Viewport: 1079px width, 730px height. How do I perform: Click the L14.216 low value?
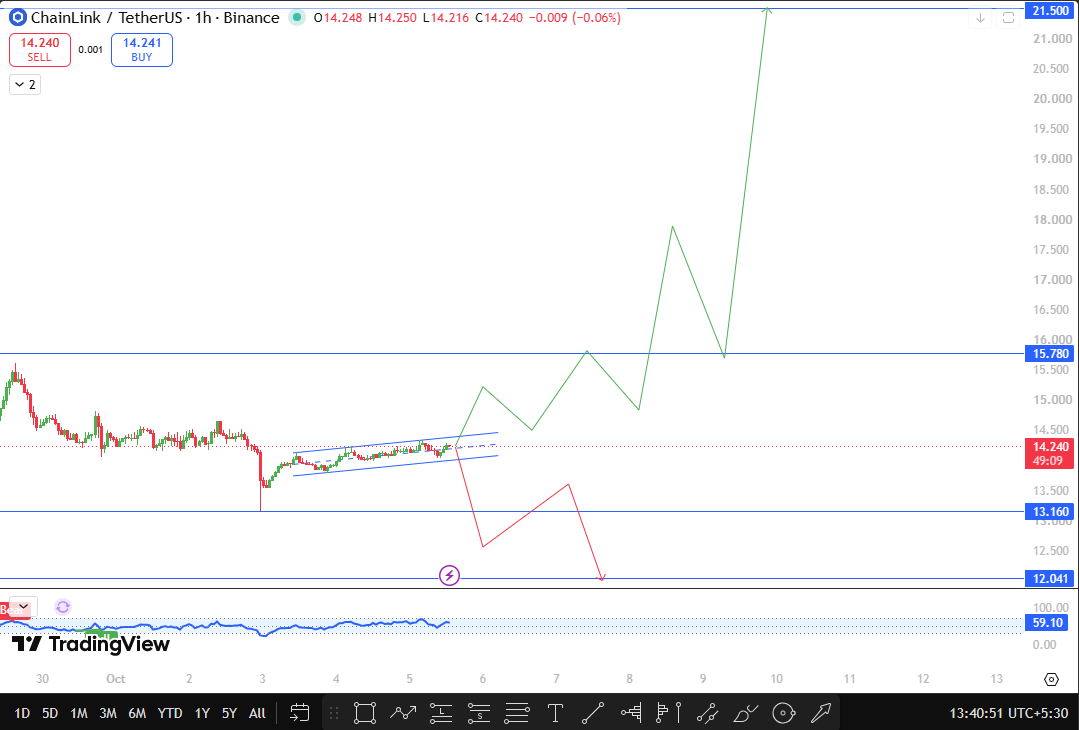click(445, 17)
